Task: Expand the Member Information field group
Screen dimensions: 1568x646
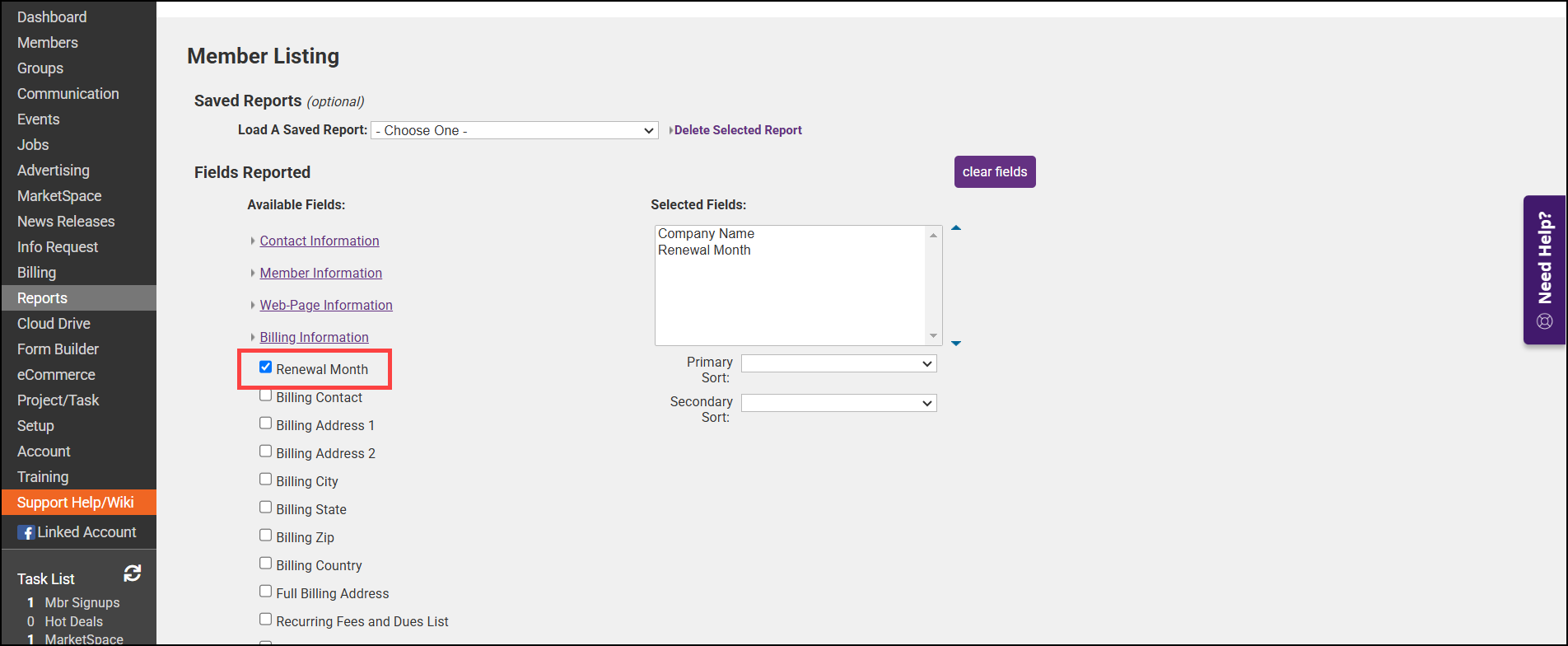Action: (320, 273)
